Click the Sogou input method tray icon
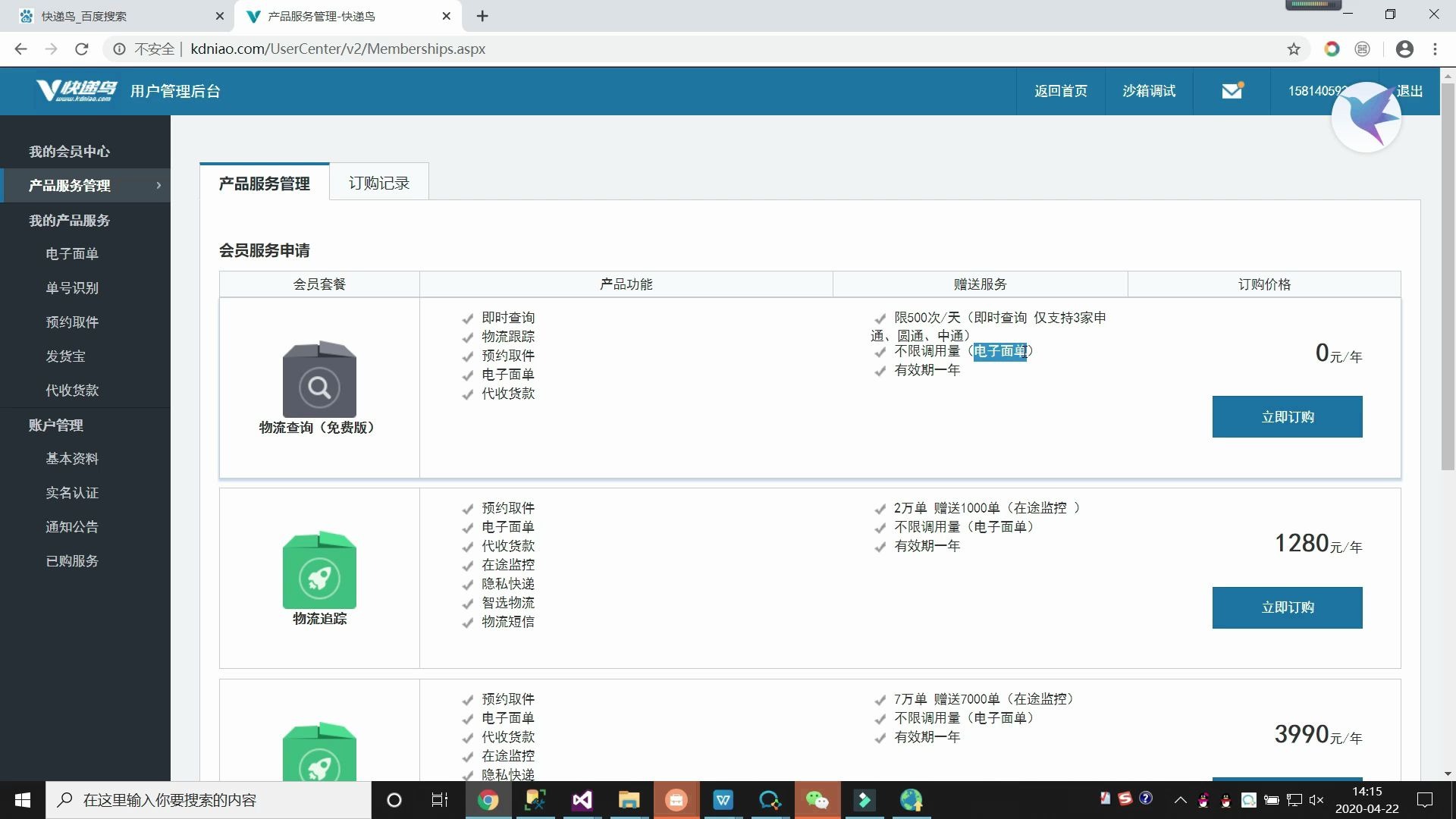The width and height of the screenshot is (1456, 819). point(1125,799)
